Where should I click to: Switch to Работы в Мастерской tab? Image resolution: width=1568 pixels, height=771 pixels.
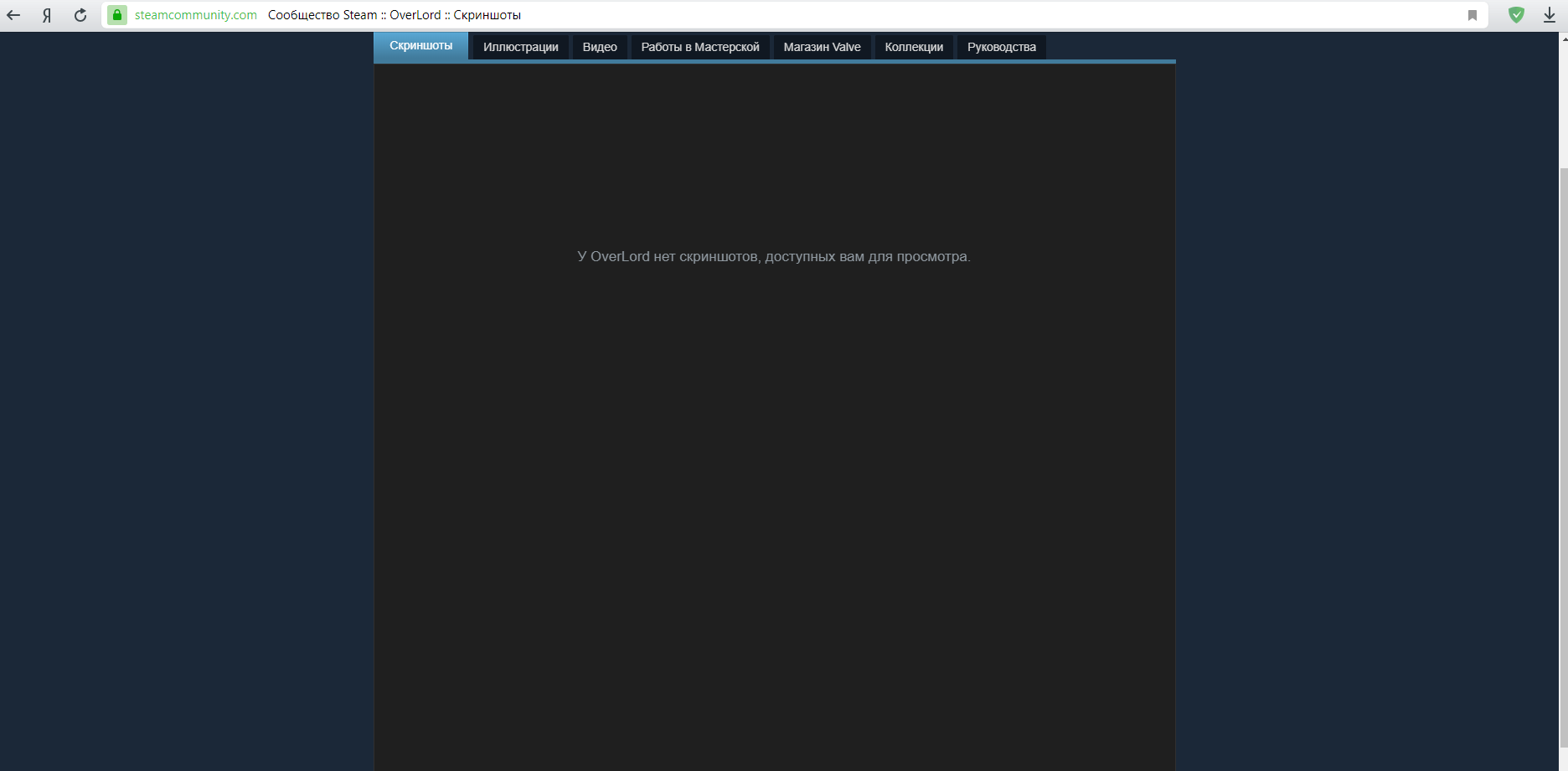point(700,47)
